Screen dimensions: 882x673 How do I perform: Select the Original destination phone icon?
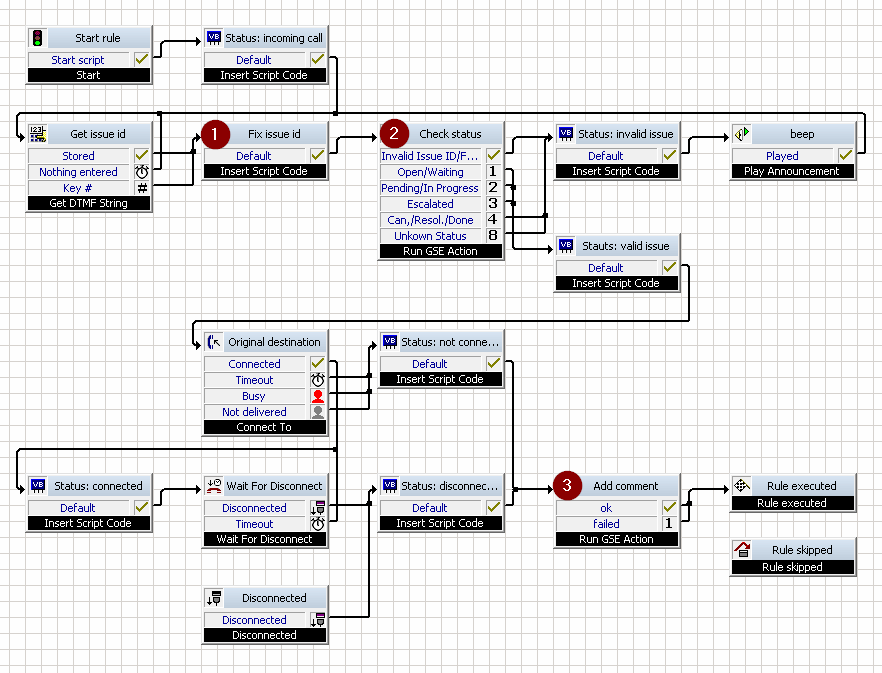214,342
